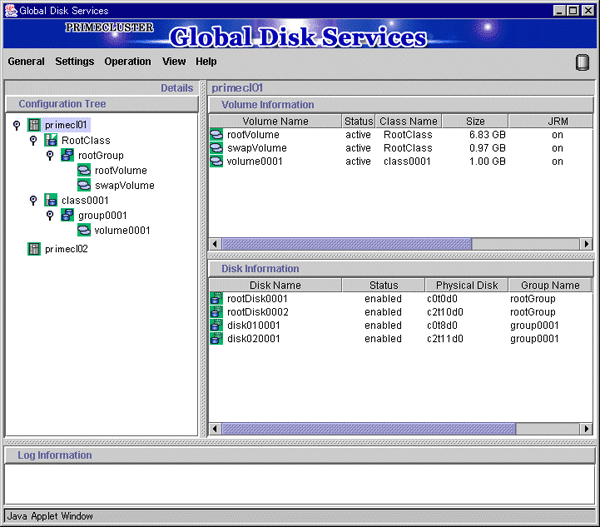
Task: Click the volume0001 icon in Configuration Tree
Action: click(x=84, y=230)
